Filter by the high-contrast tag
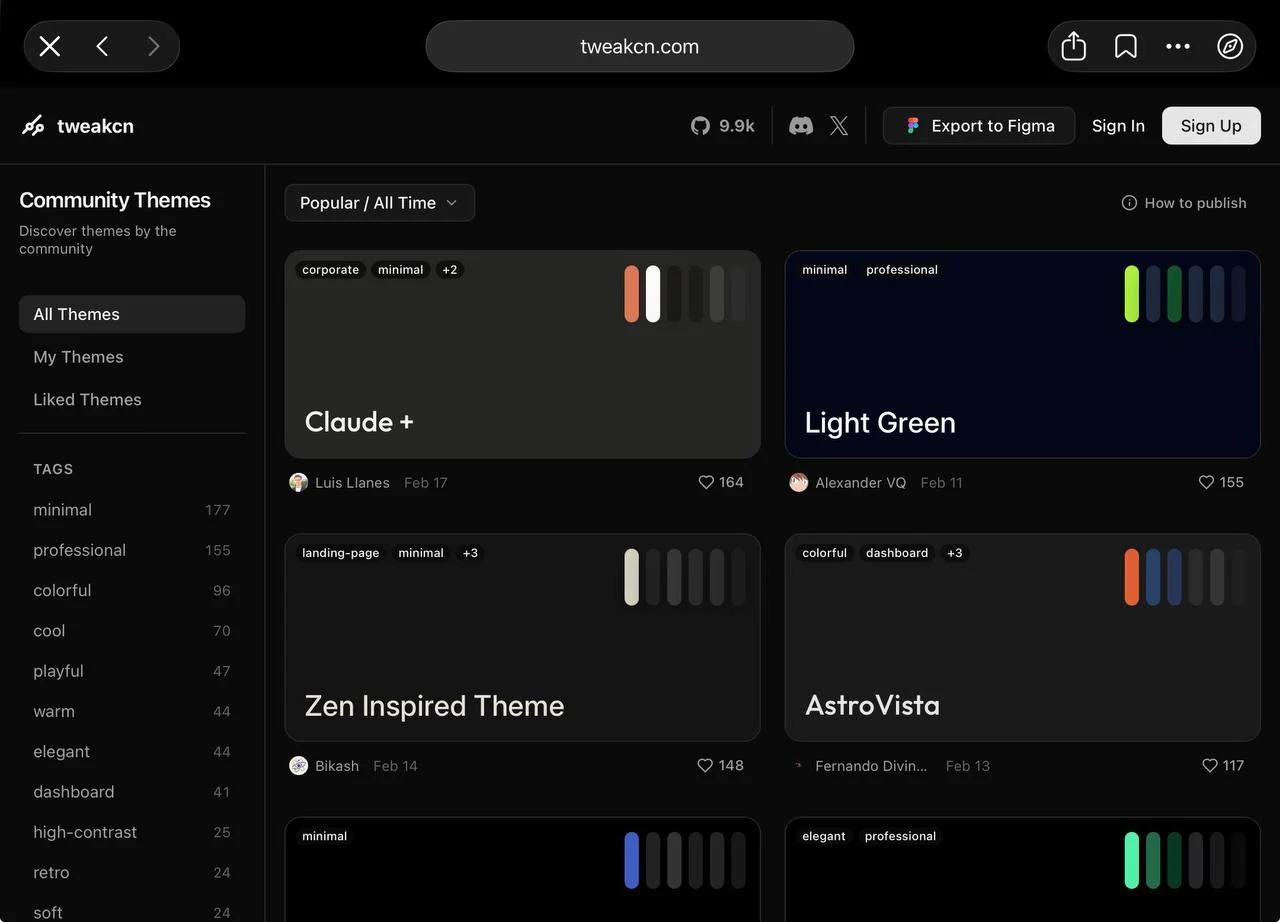 (132, 832)
